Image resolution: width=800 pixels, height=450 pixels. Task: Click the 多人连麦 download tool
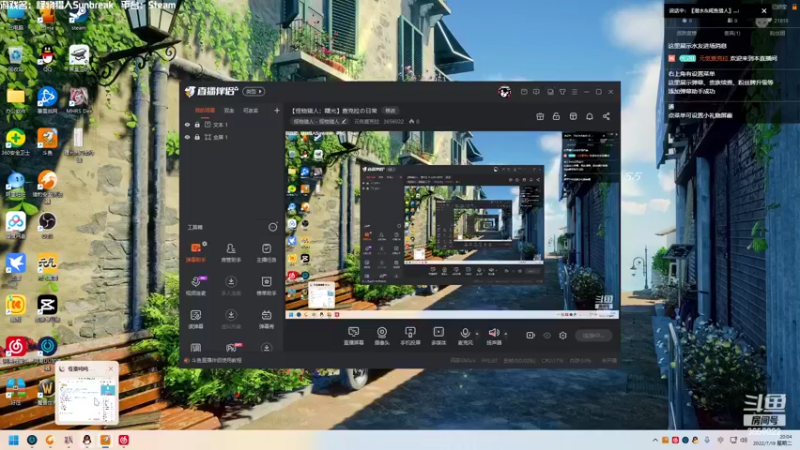coord(231,285)
